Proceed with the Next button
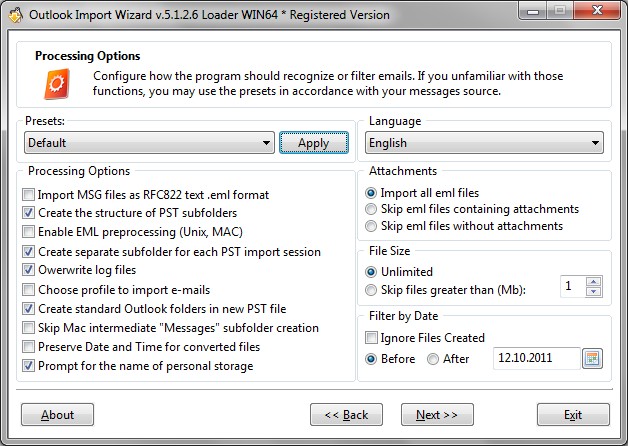 click(437, 415)
